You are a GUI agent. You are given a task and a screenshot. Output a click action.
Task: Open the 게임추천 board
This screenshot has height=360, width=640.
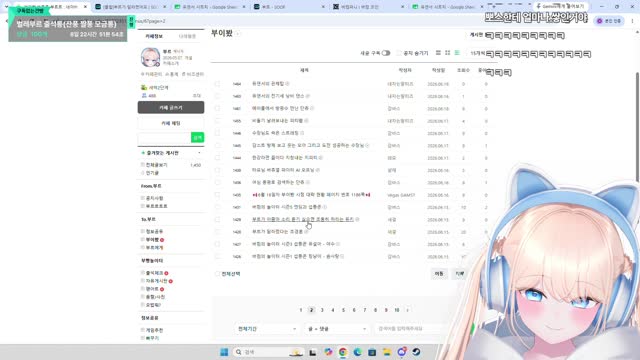[154, 331]
